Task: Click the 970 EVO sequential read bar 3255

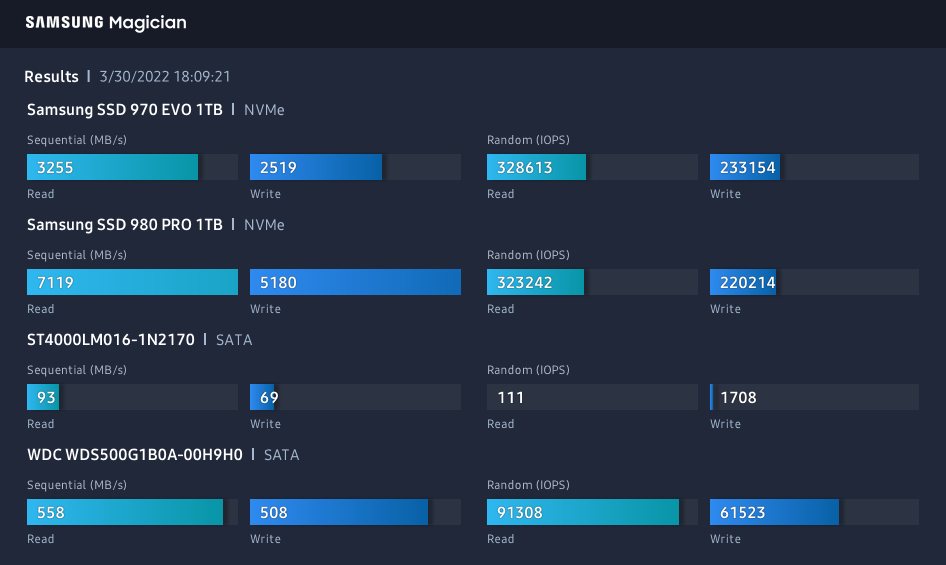Action: (x=112, y=167)
